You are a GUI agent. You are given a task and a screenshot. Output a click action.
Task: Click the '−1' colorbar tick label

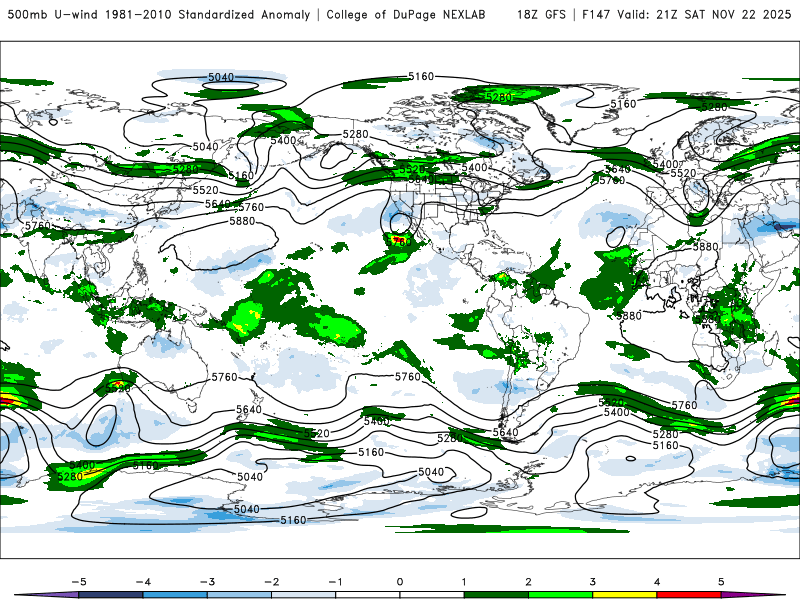(335, 582)
